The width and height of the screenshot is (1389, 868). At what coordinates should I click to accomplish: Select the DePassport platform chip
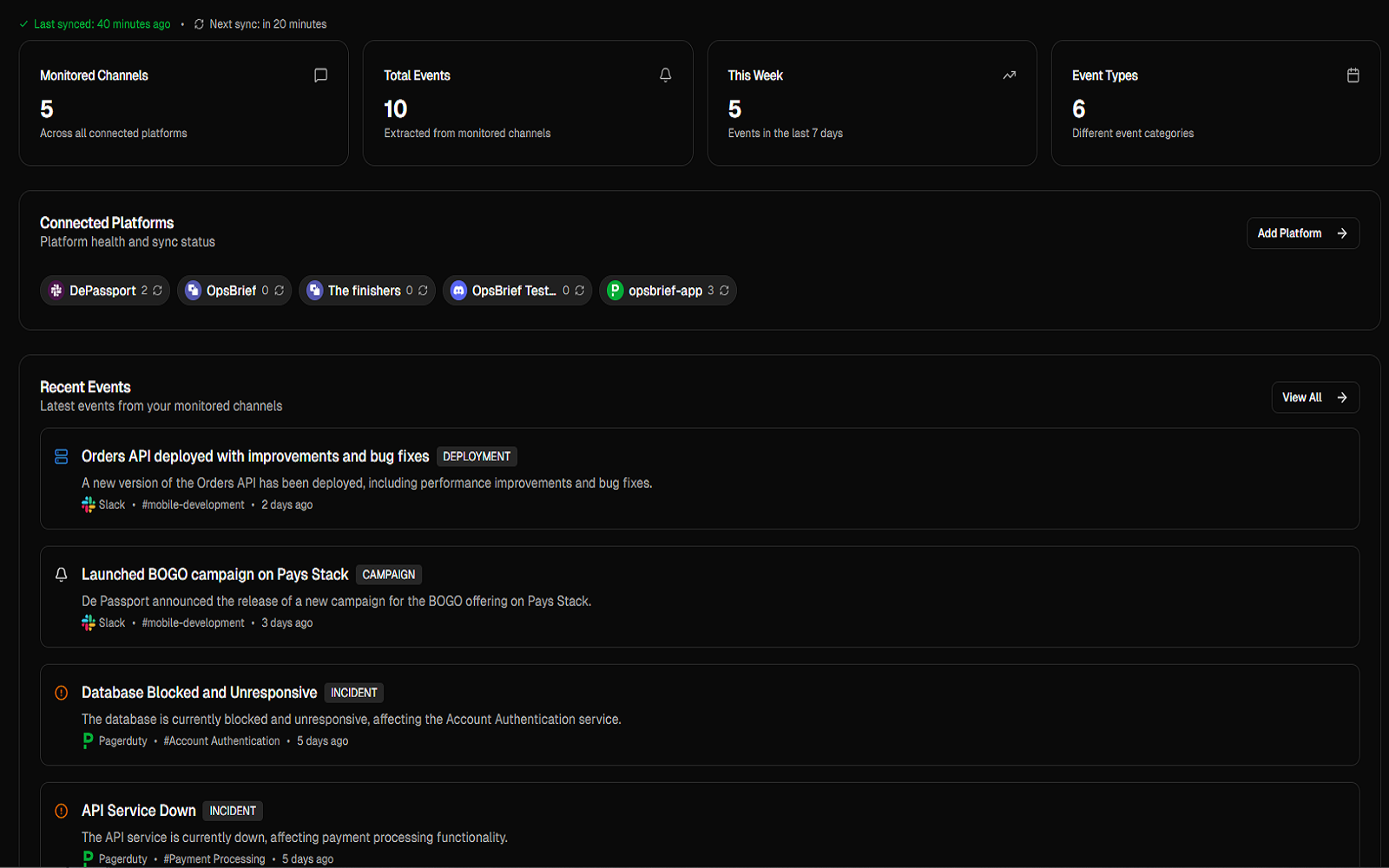105,291
